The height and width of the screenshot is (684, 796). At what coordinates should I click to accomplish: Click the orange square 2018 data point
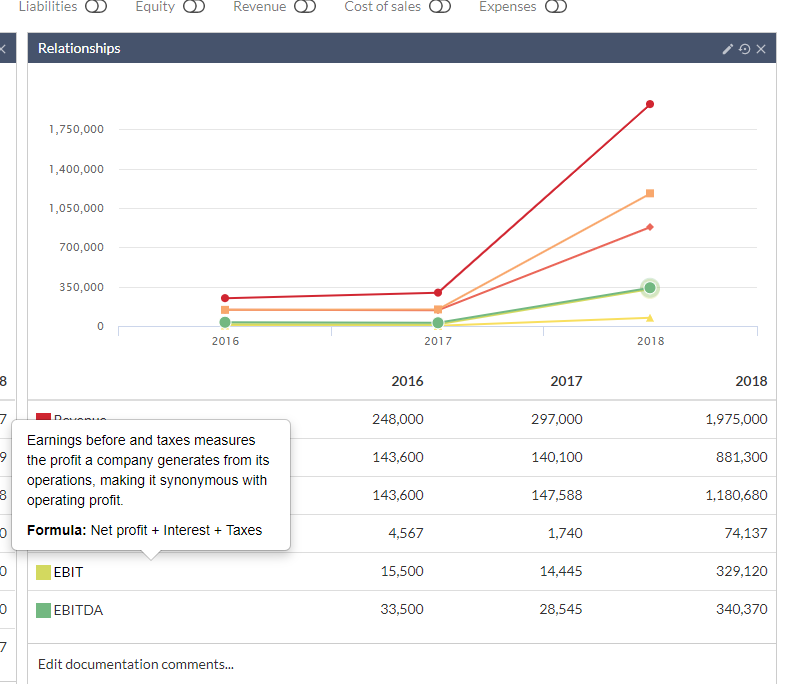coord(650,193)
